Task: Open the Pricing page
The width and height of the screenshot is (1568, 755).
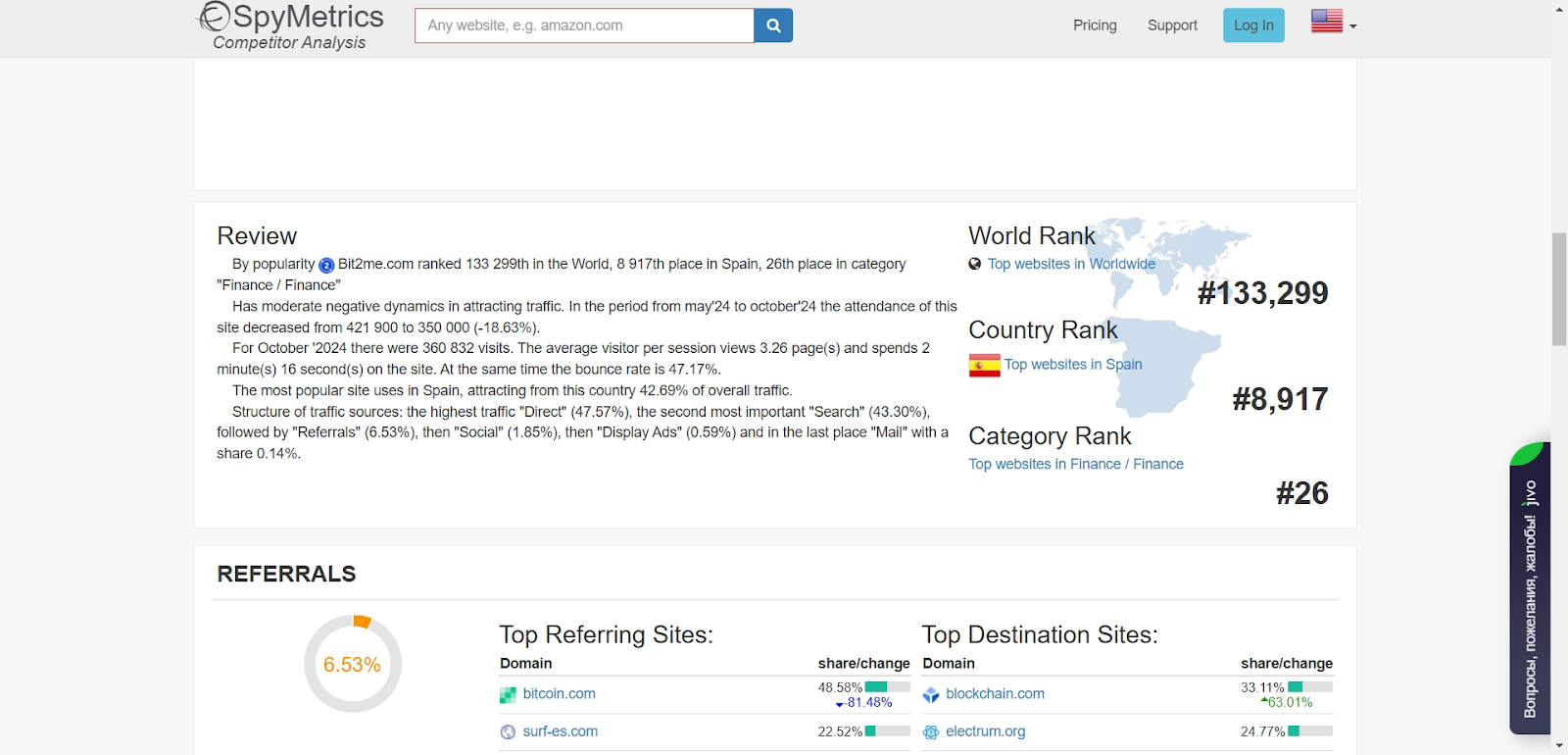Action: tap(1095, 25)
